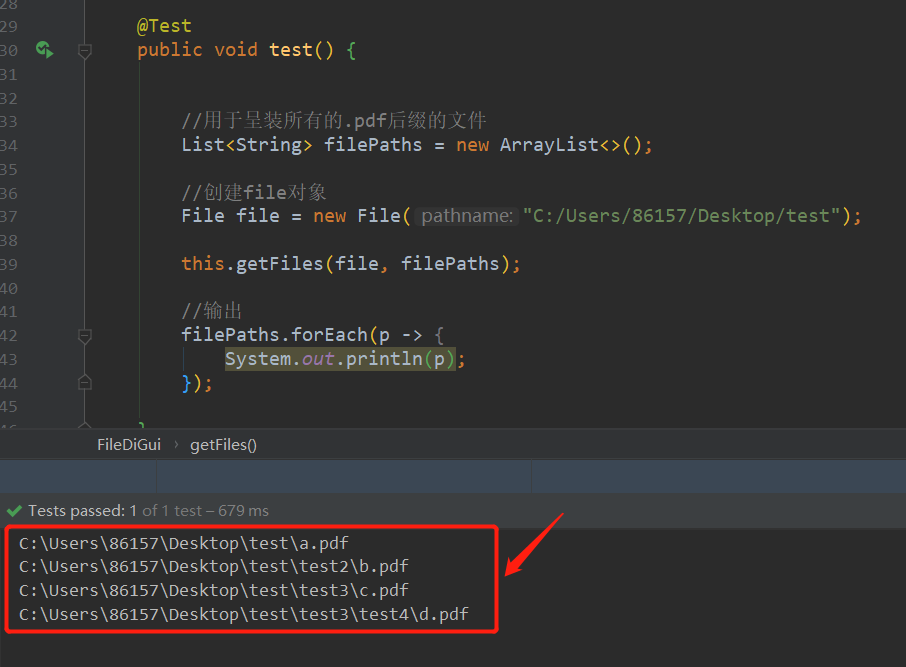Click output line ending with test3\c.pdf
Screen dimensions: 906x667
coord(214,590)
